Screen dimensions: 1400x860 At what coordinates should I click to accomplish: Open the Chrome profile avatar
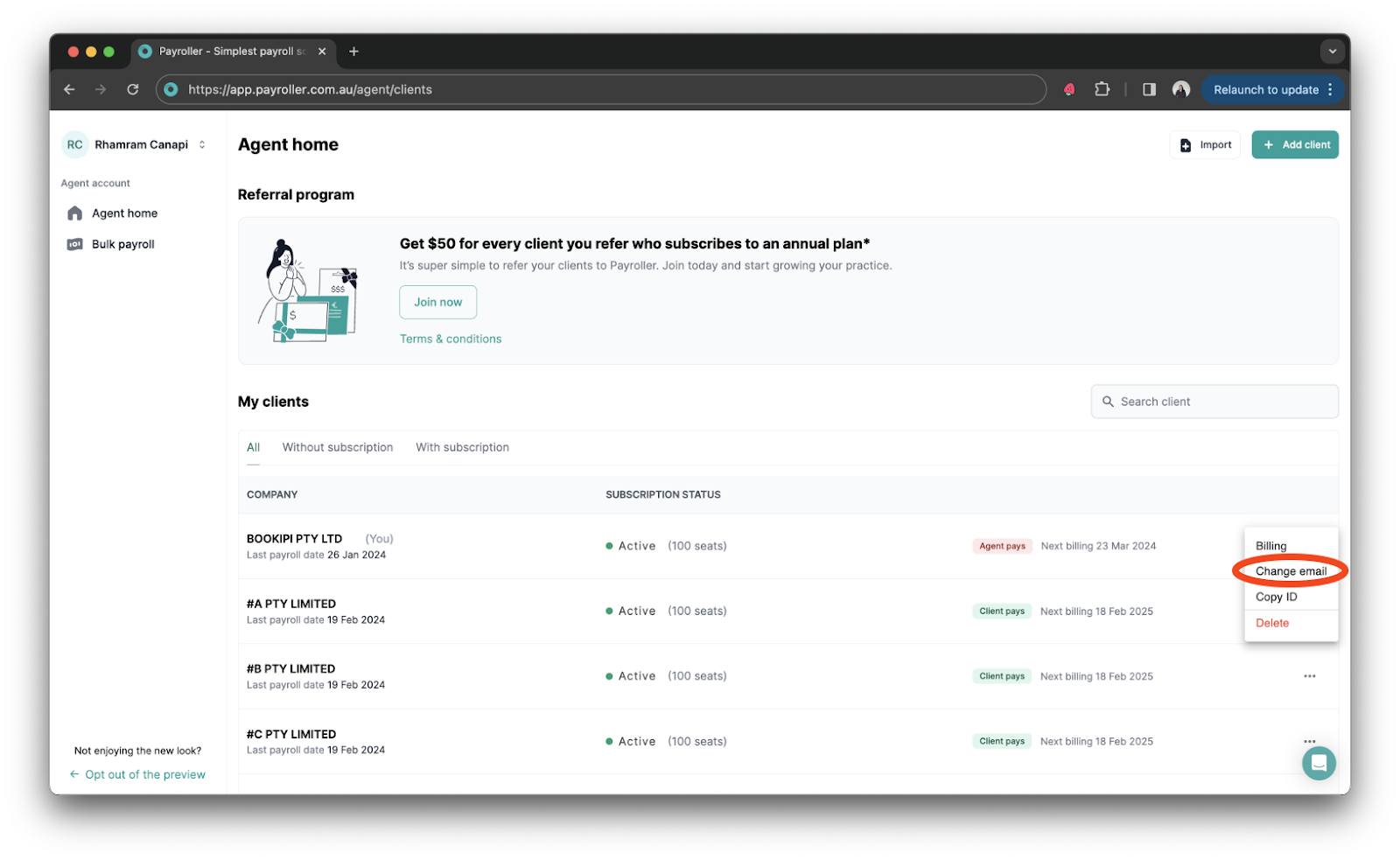[1181, 89]
